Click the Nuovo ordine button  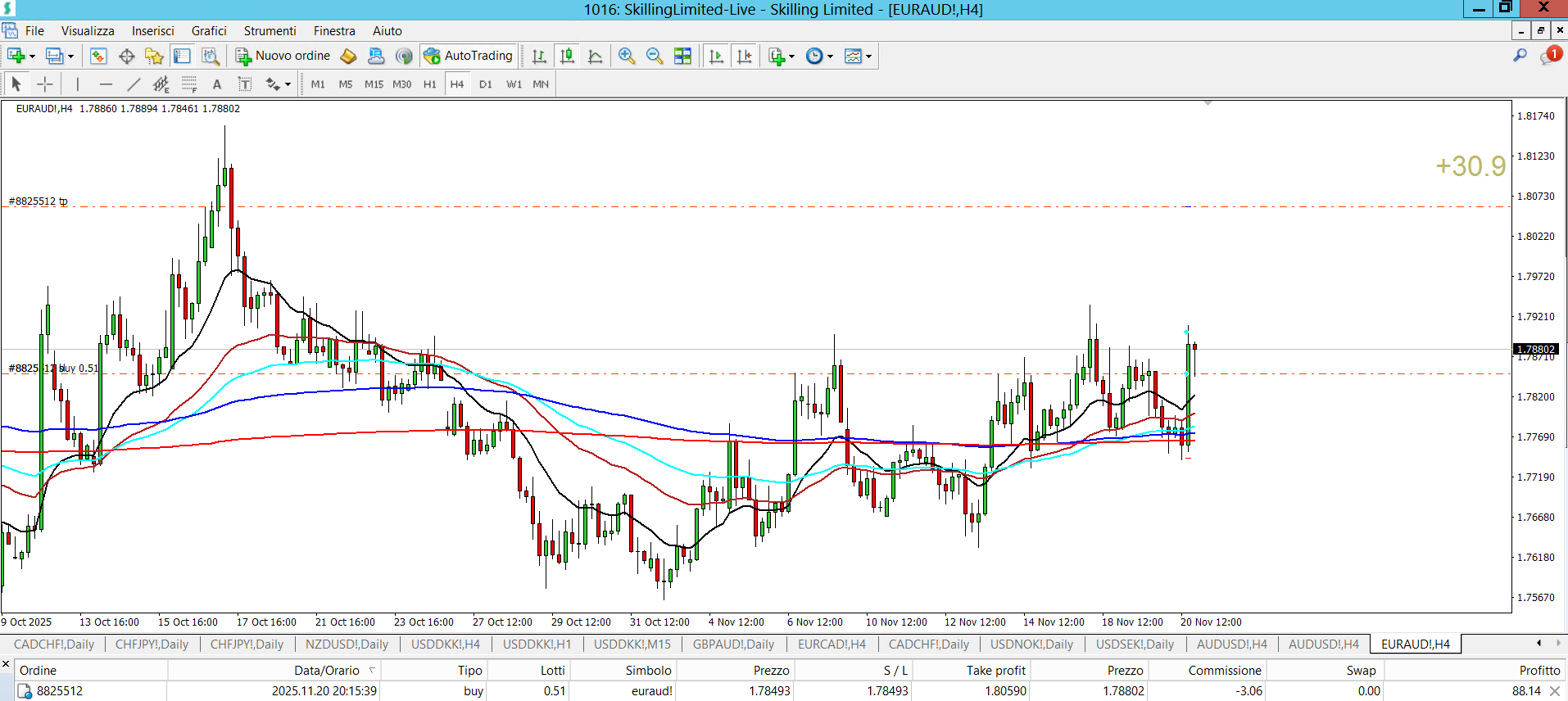pos(283,56)
